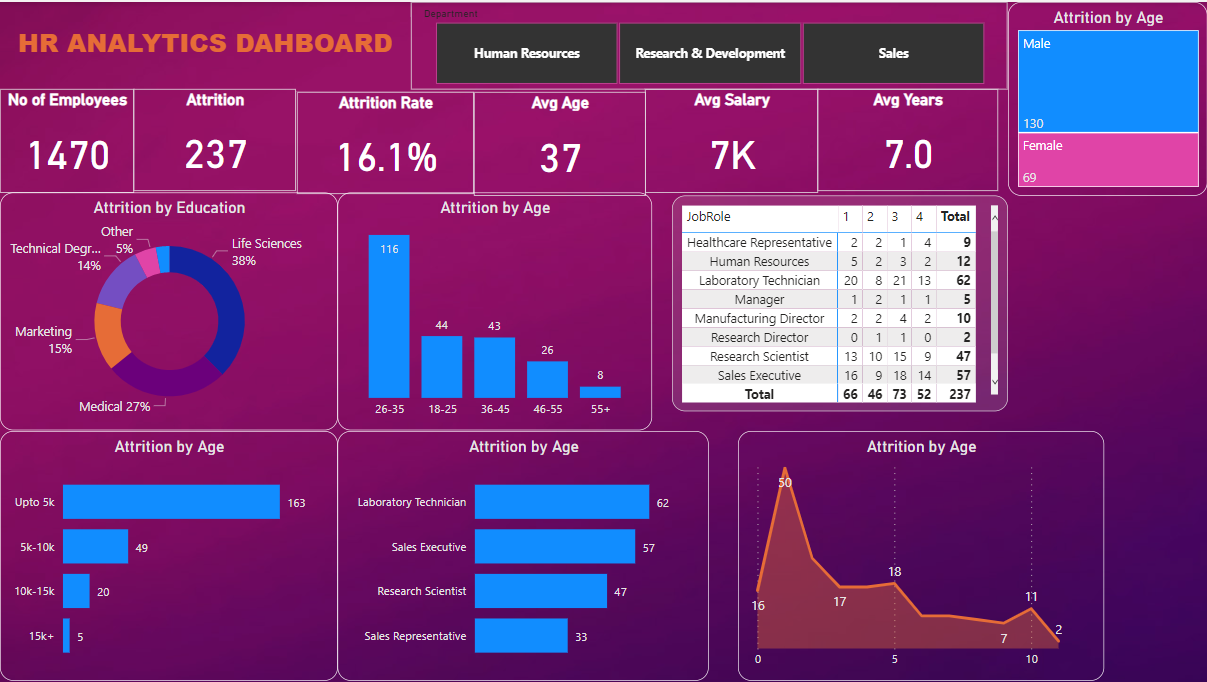Click the HR ANALYTICS DAHBOARD title
The image size is (1207, 682).
pos(202,42)
